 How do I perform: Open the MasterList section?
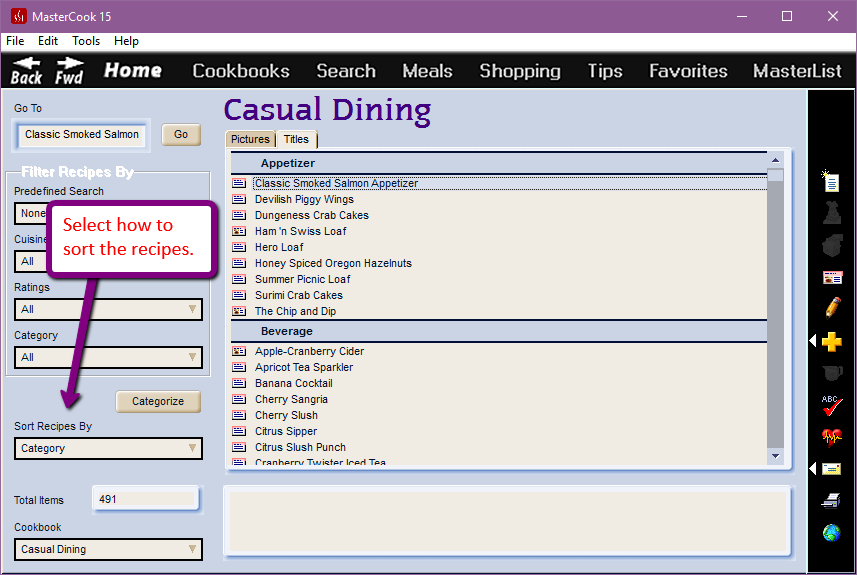click(x=797, y=71)
